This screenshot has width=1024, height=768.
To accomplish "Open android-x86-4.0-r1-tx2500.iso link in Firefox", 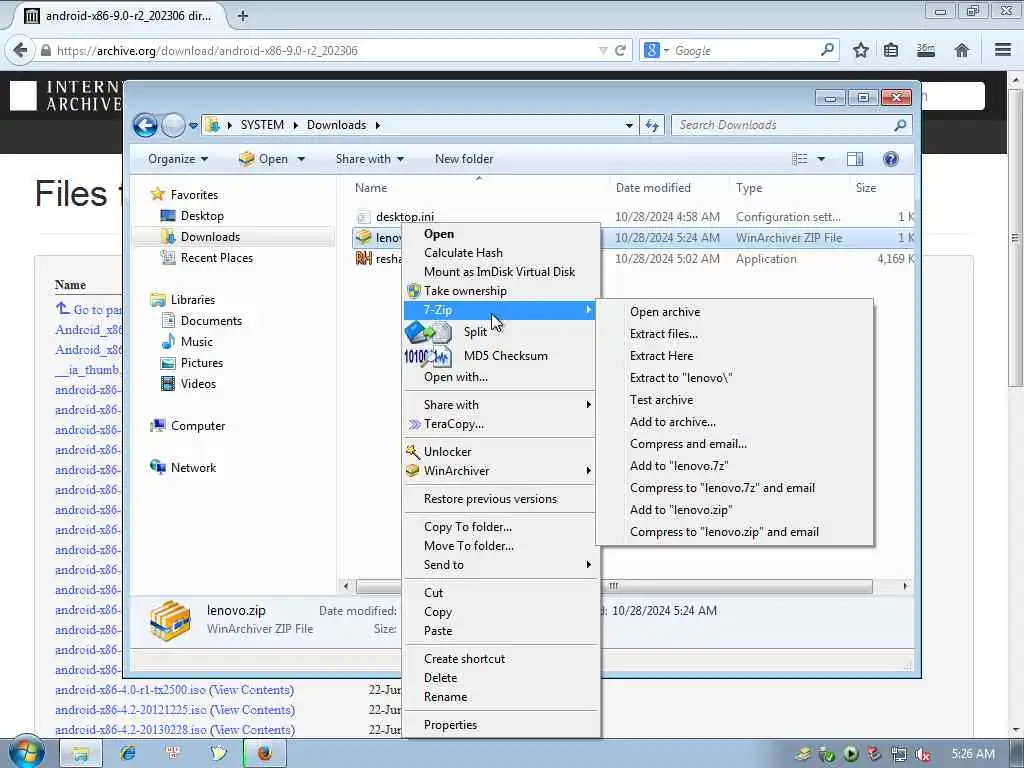I will click(x=131, y=690).
